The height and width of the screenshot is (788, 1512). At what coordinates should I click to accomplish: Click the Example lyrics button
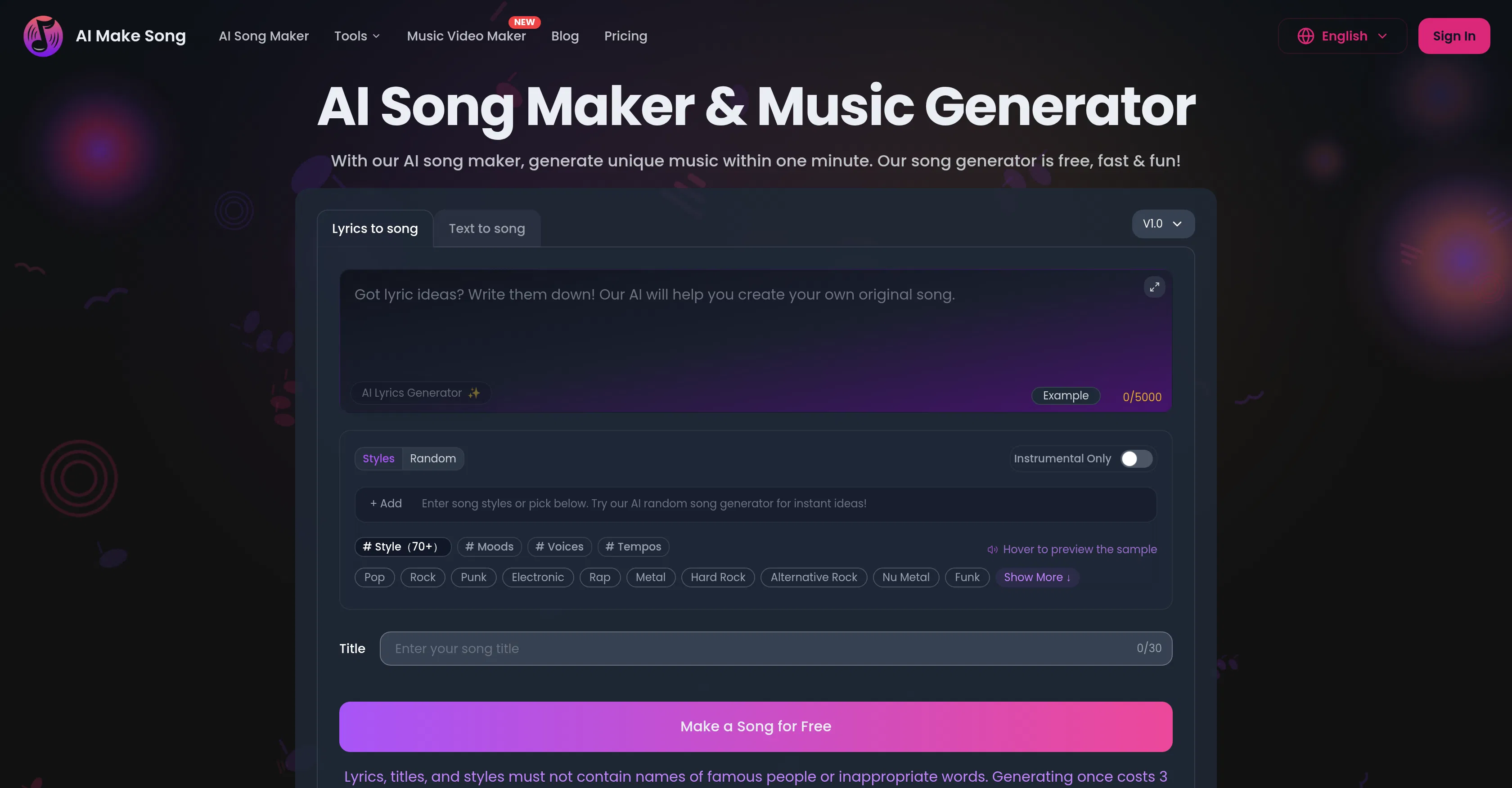point(1065,395)
